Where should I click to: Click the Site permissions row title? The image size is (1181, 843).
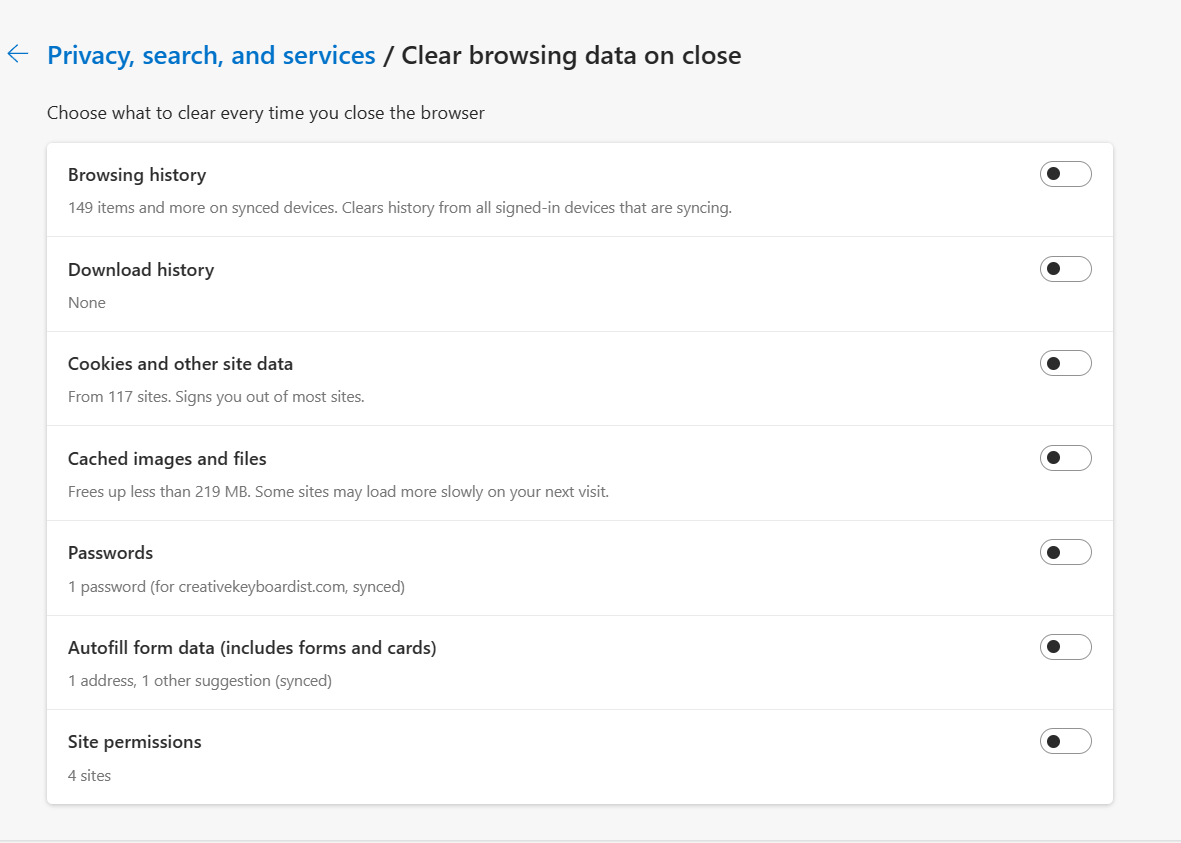point(135,742)
